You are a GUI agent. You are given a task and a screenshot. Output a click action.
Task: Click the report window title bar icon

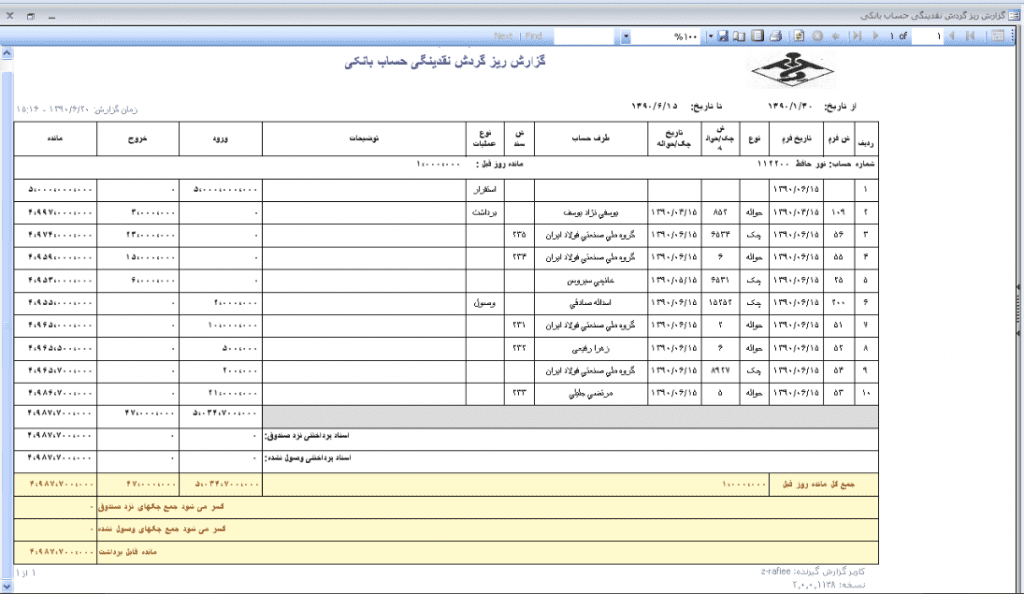click(1014, 16)
